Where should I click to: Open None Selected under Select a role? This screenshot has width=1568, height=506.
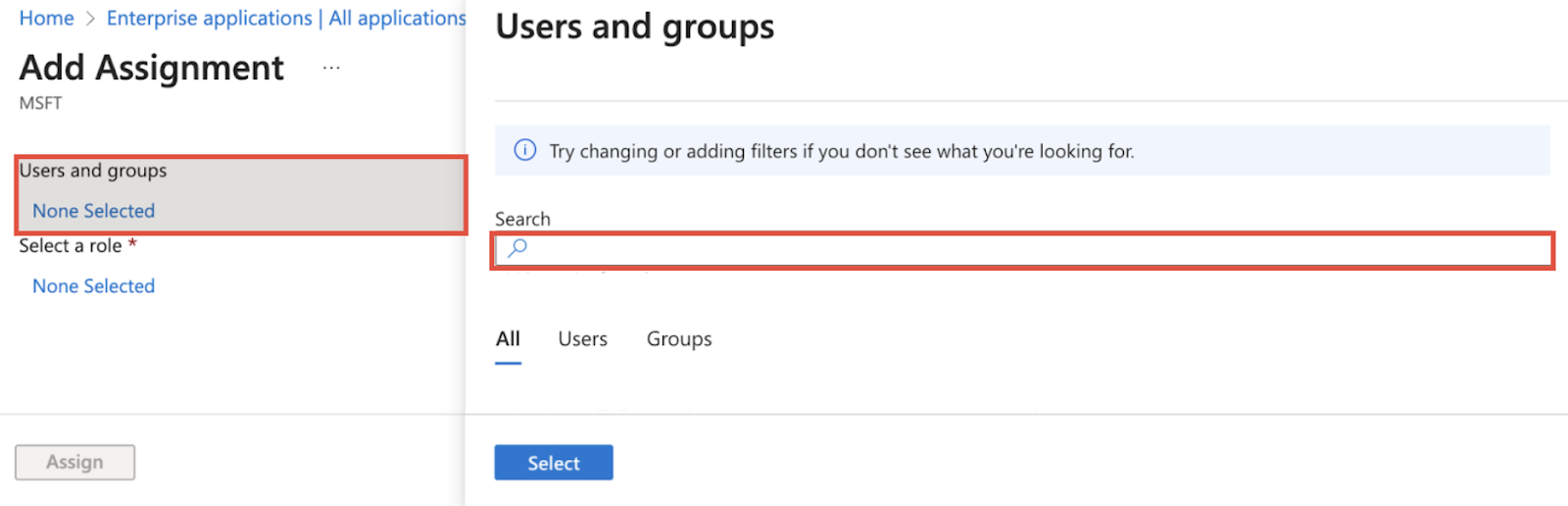point(93,286)
